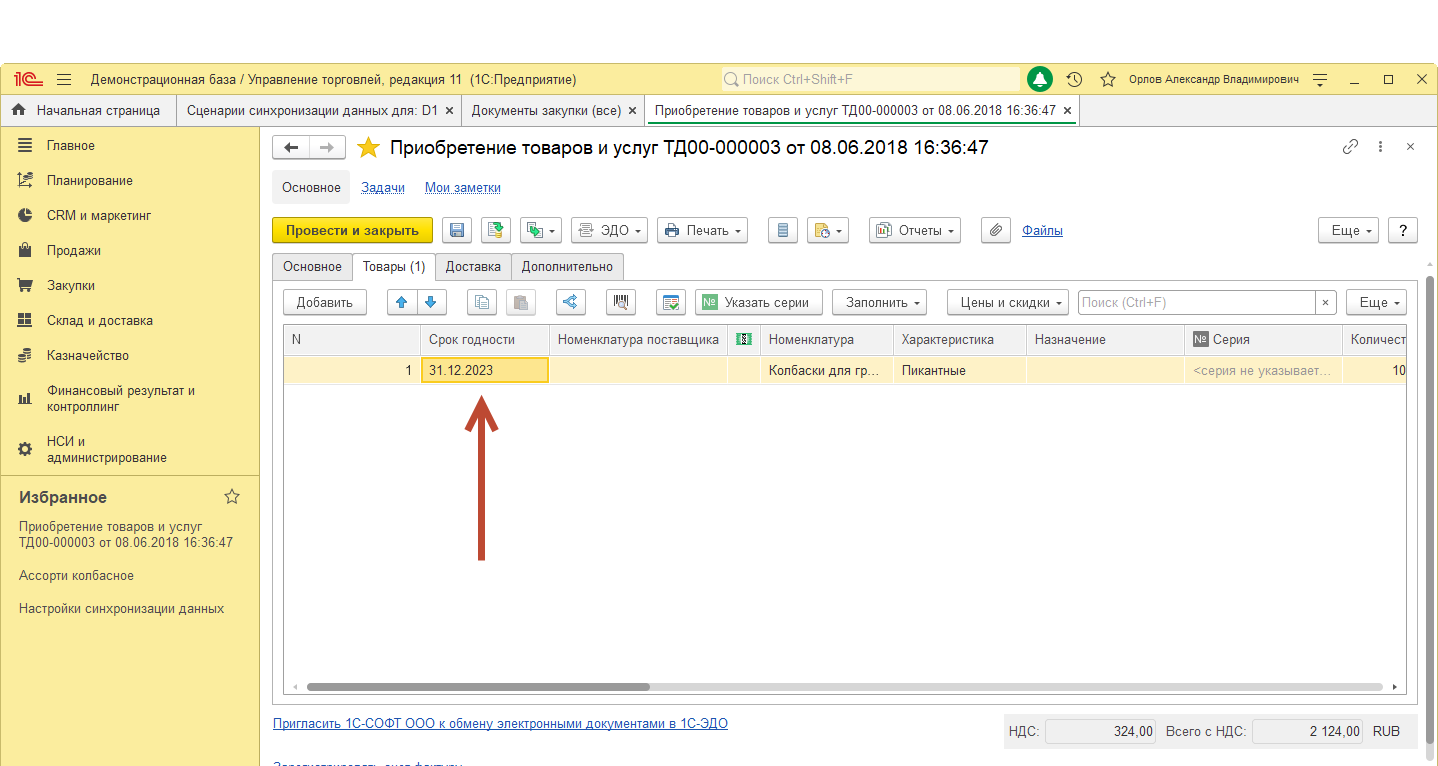Toggle favorite star next to document title
The image size is (1438, 766).
click(x=369, y=148)
